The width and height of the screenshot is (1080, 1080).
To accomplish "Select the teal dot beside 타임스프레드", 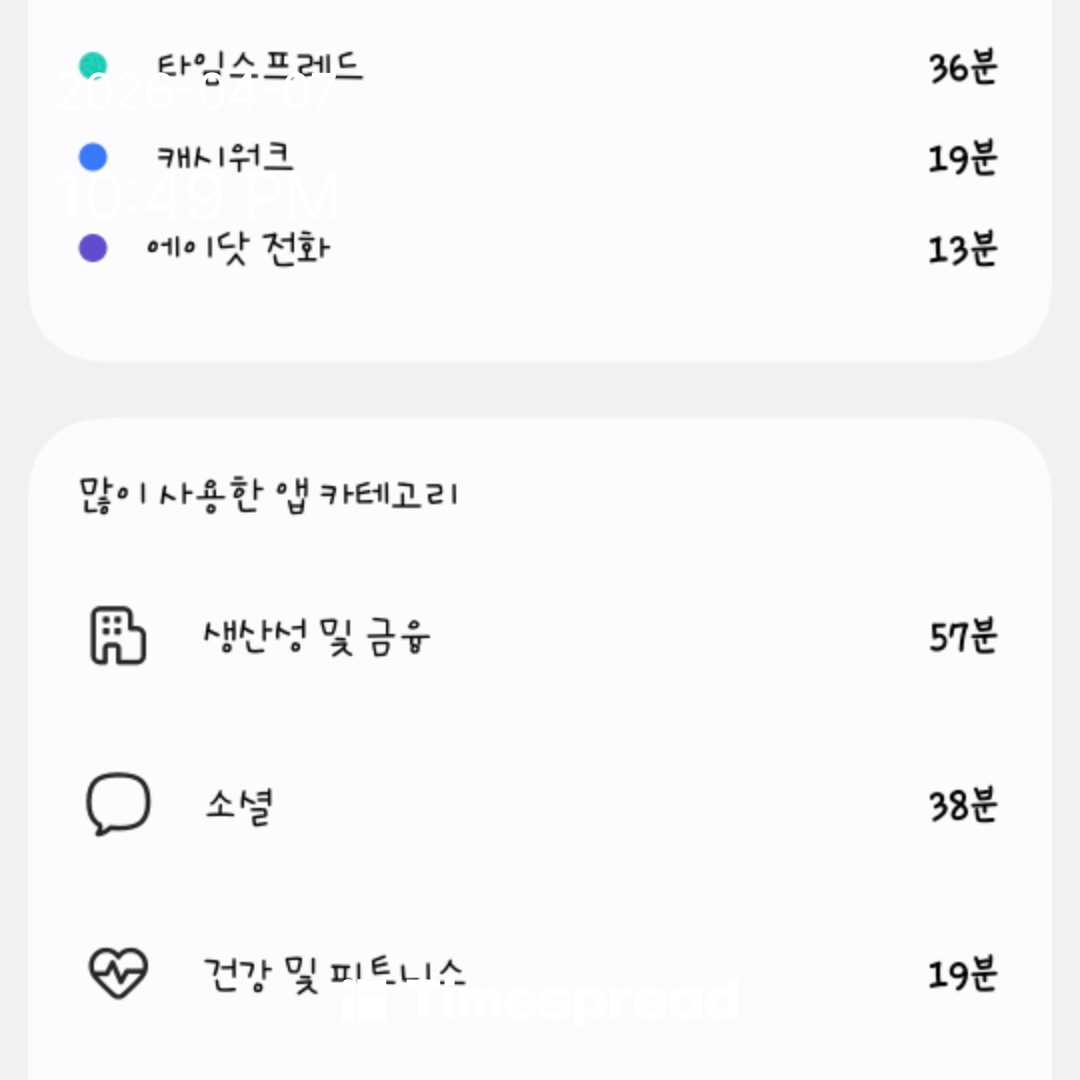I will 93,67.
